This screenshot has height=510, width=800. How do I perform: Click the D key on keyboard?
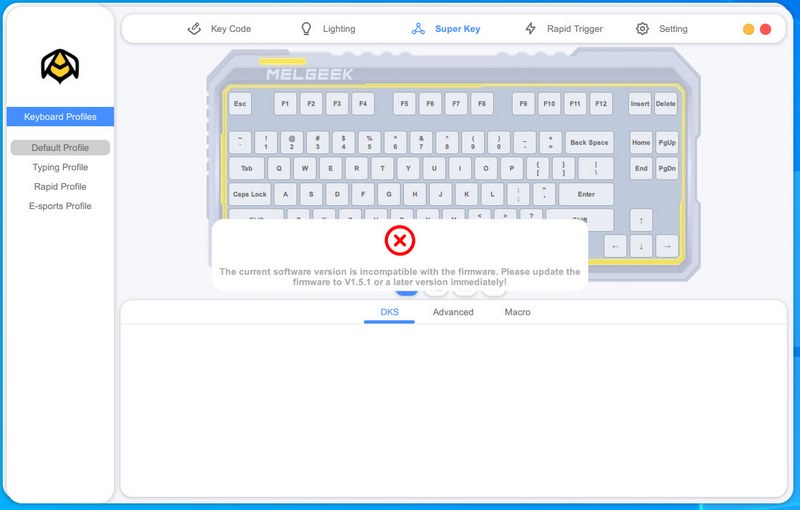[337, 194]
